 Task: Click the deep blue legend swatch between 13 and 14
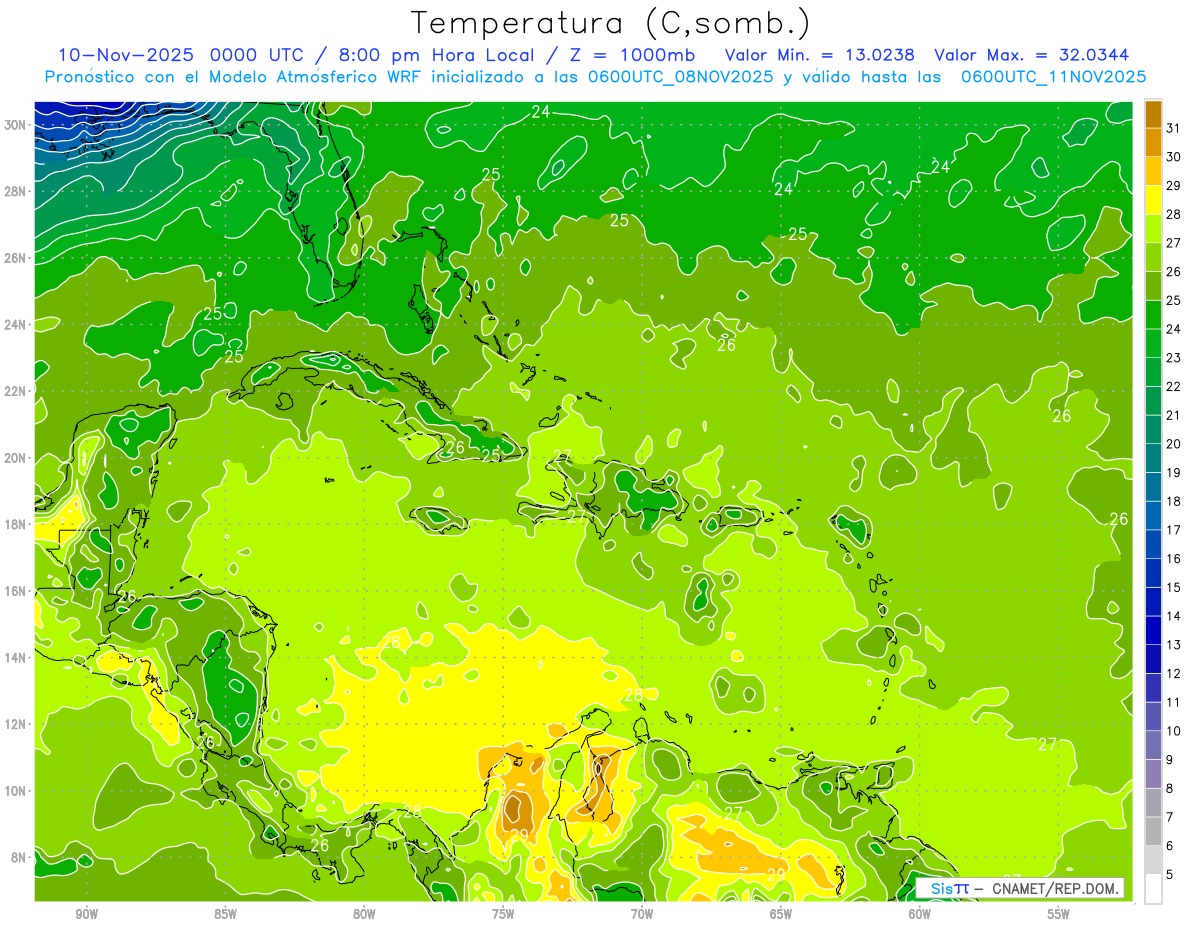1153,630
